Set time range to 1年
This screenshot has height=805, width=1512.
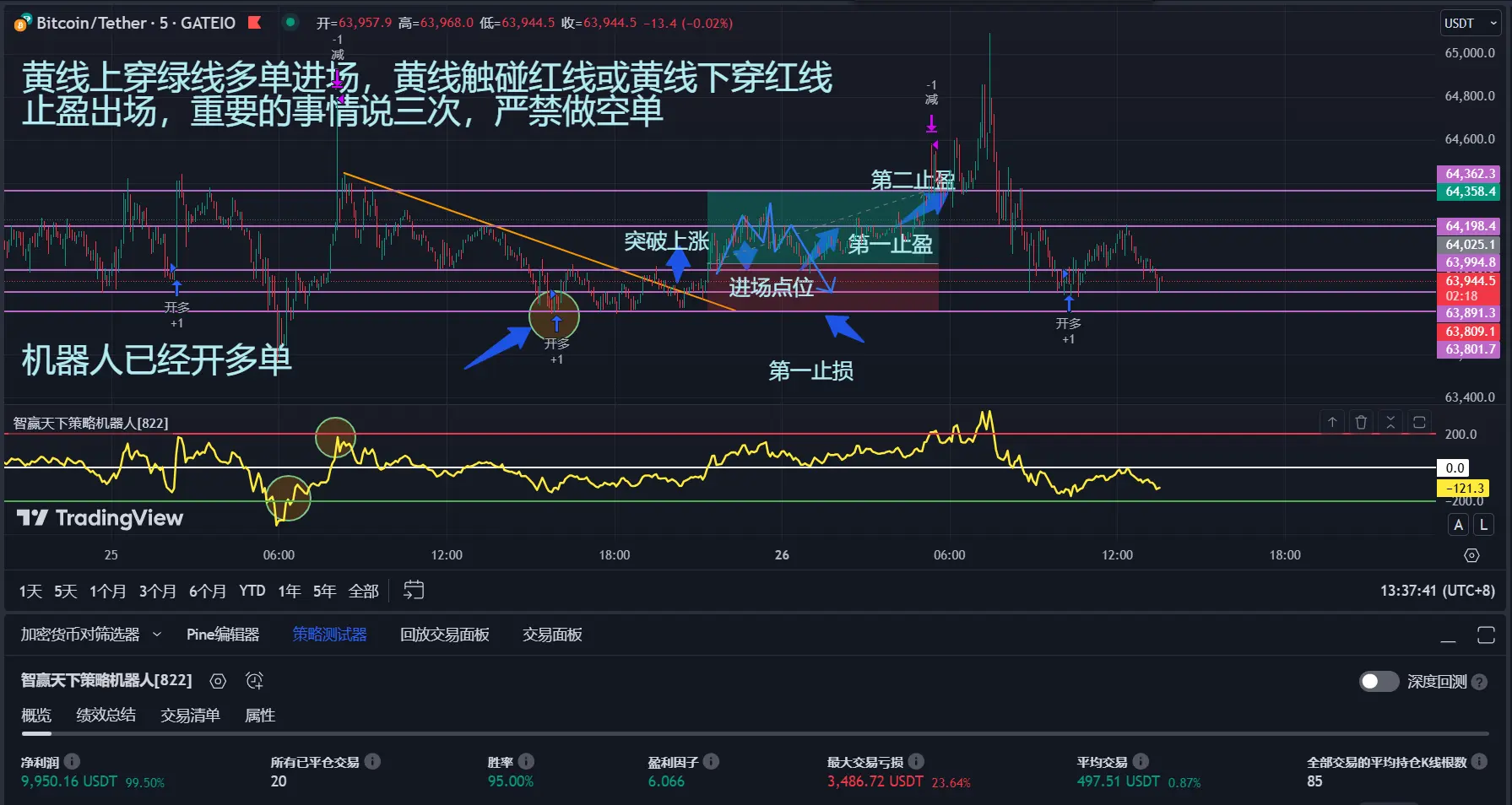point(290,591)
